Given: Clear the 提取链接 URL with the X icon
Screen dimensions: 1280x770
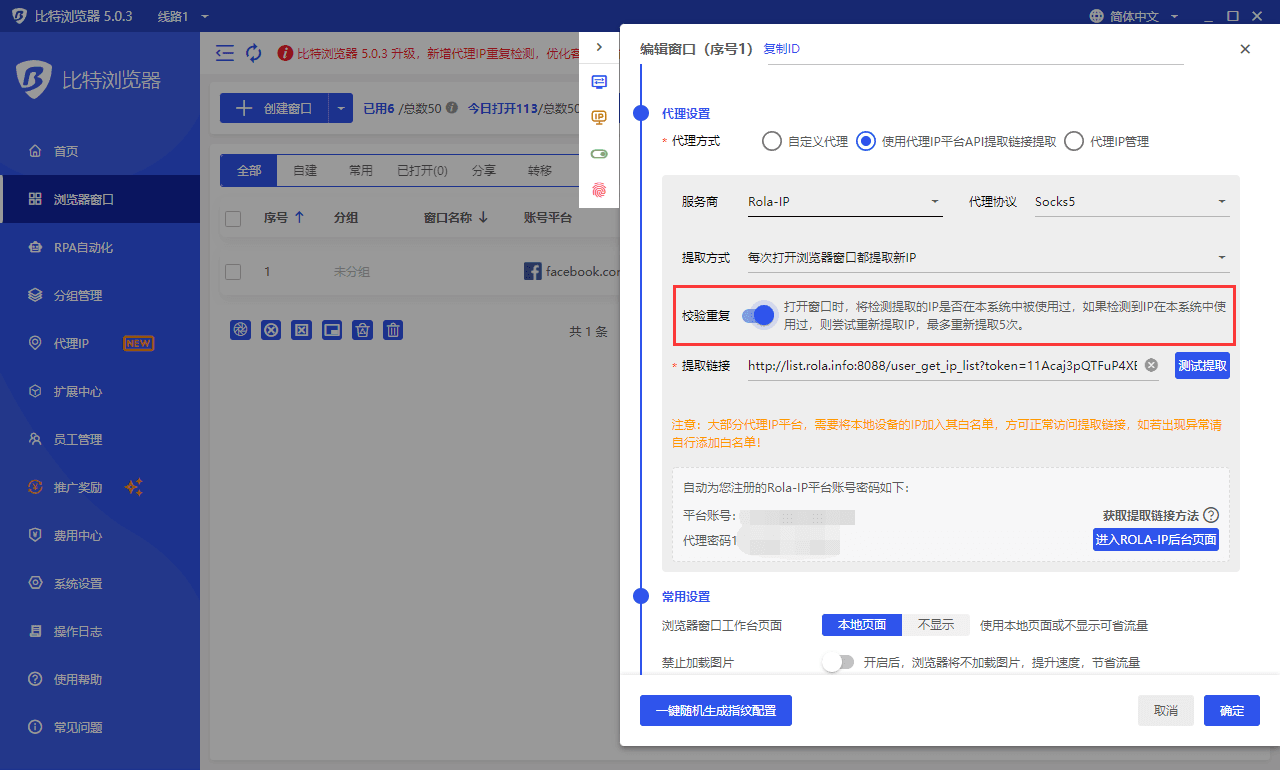Looking at the screenshot, I should tap(1151, 365).
